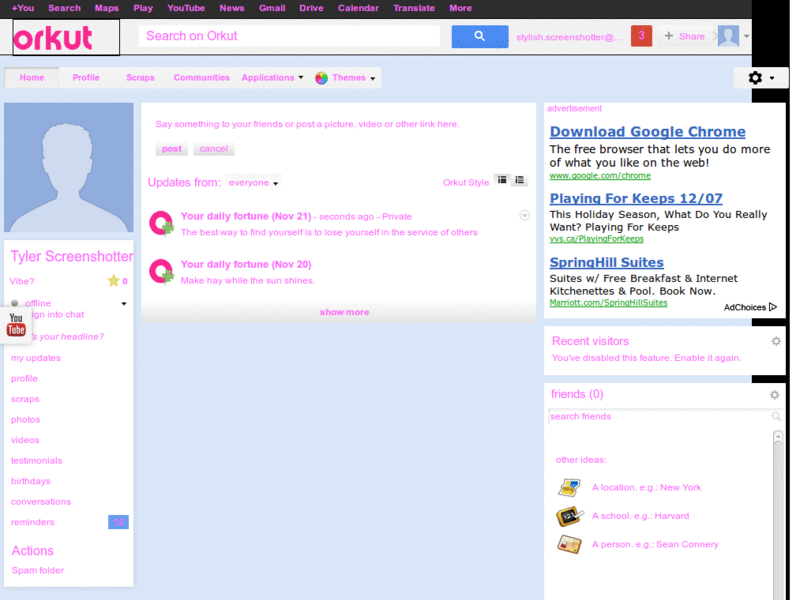Click Orkut Style link
Screen dimensions: 800x600
[x=466, y=183]
